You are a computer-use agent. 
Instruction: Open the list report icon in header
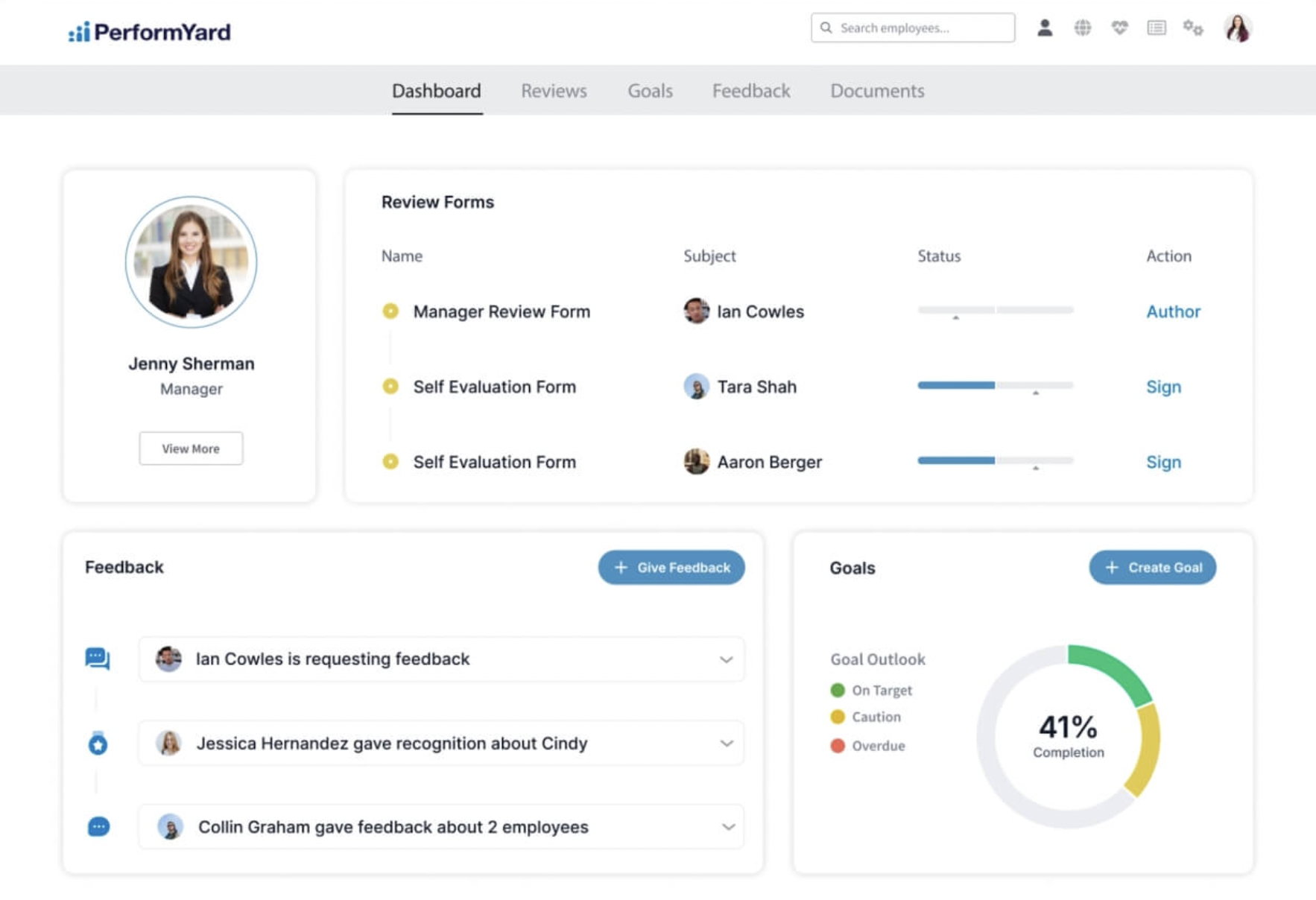click(x=1157, y=28)
